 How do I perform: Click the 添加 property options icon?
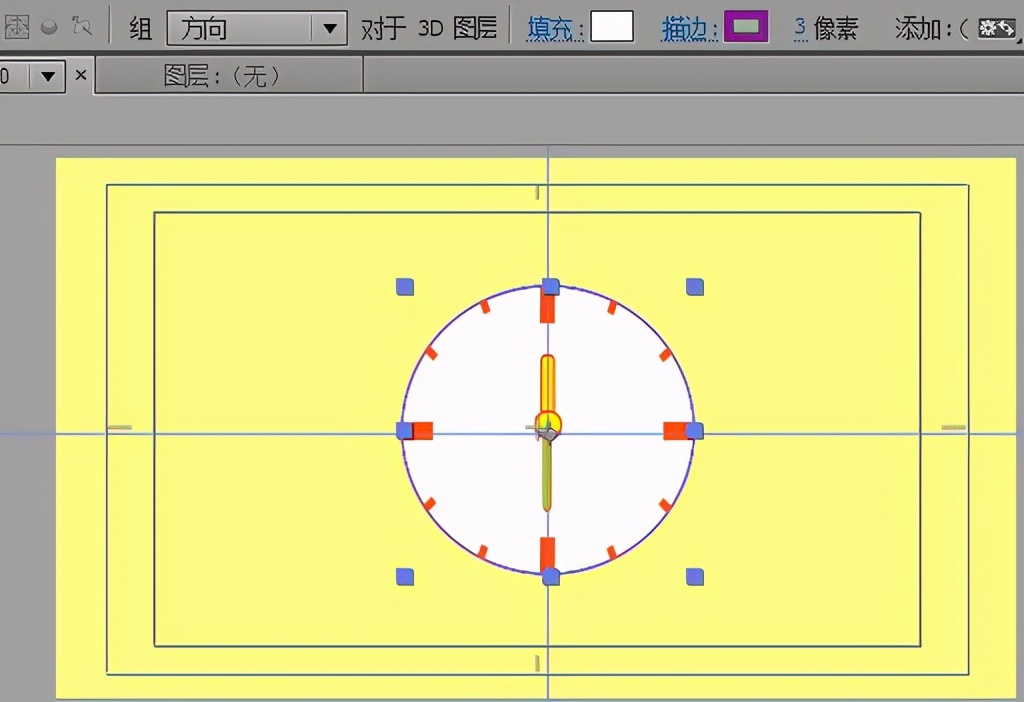[997, 28]
